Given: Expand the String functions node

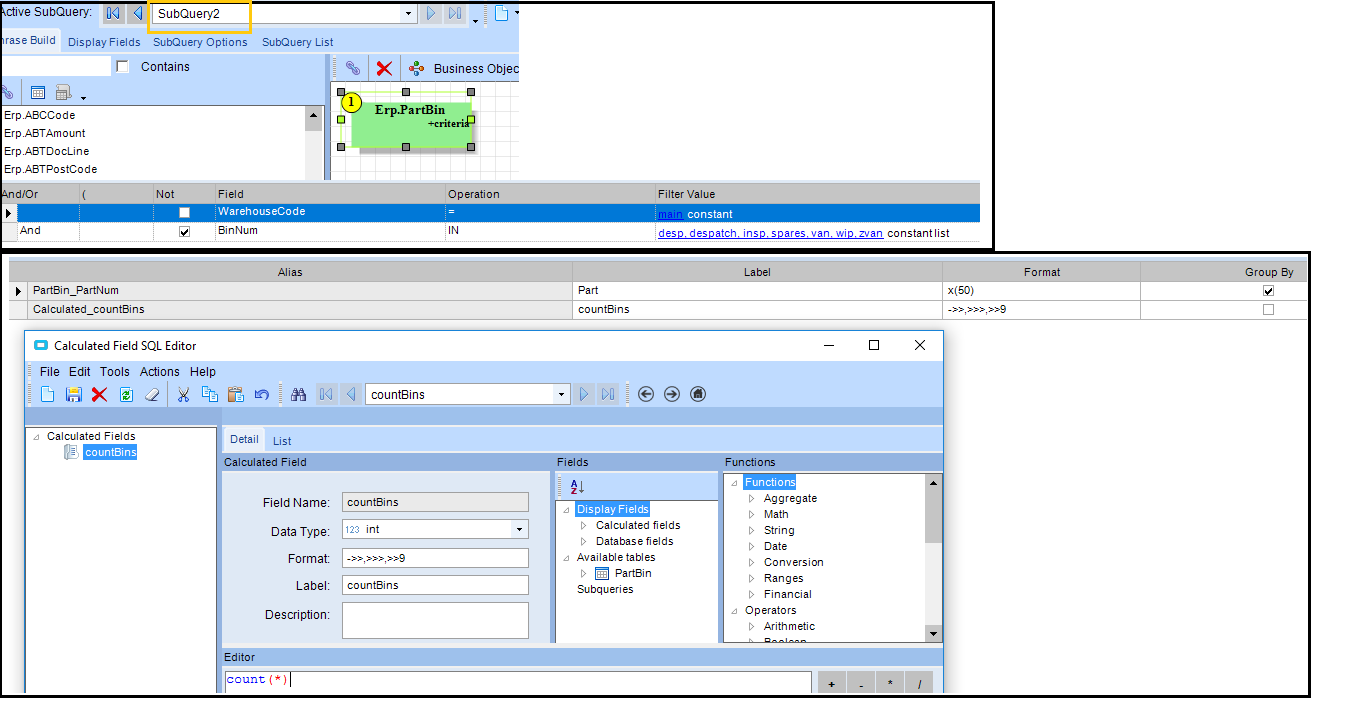Looking at the screenshot, I should click(752, 530).
